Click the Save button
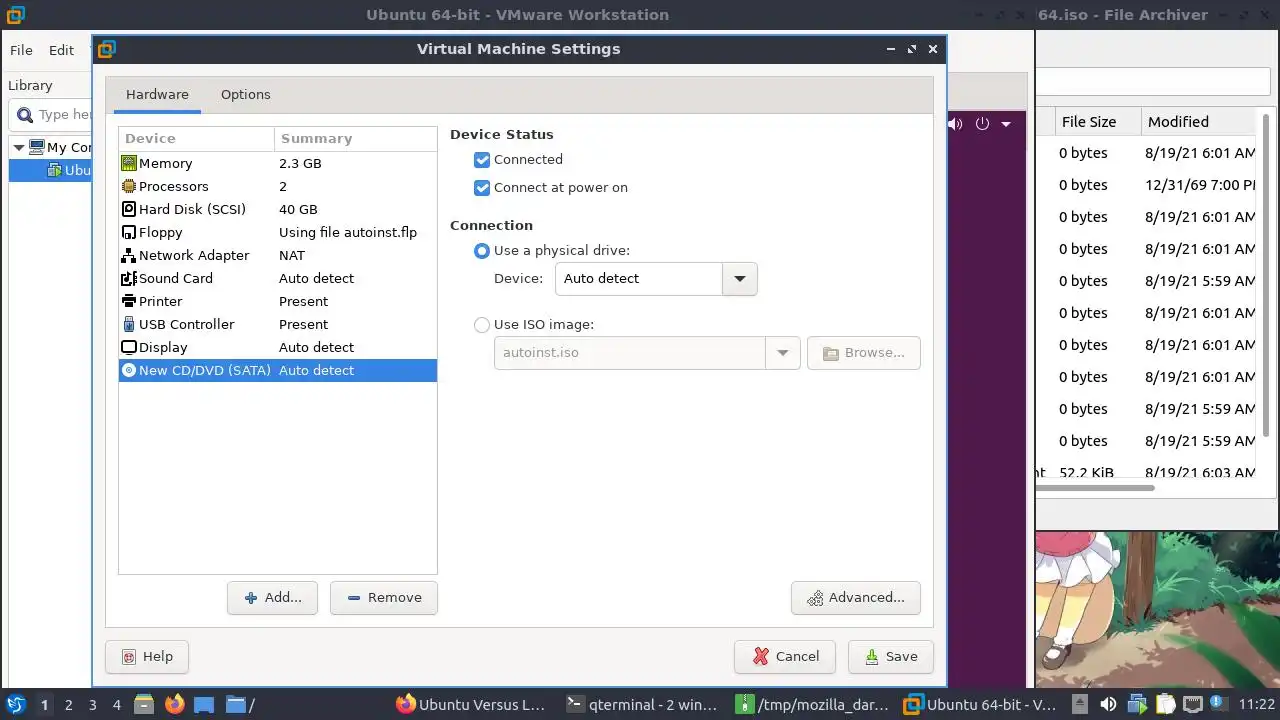The image size is (1280, 720). pos(891,657)
